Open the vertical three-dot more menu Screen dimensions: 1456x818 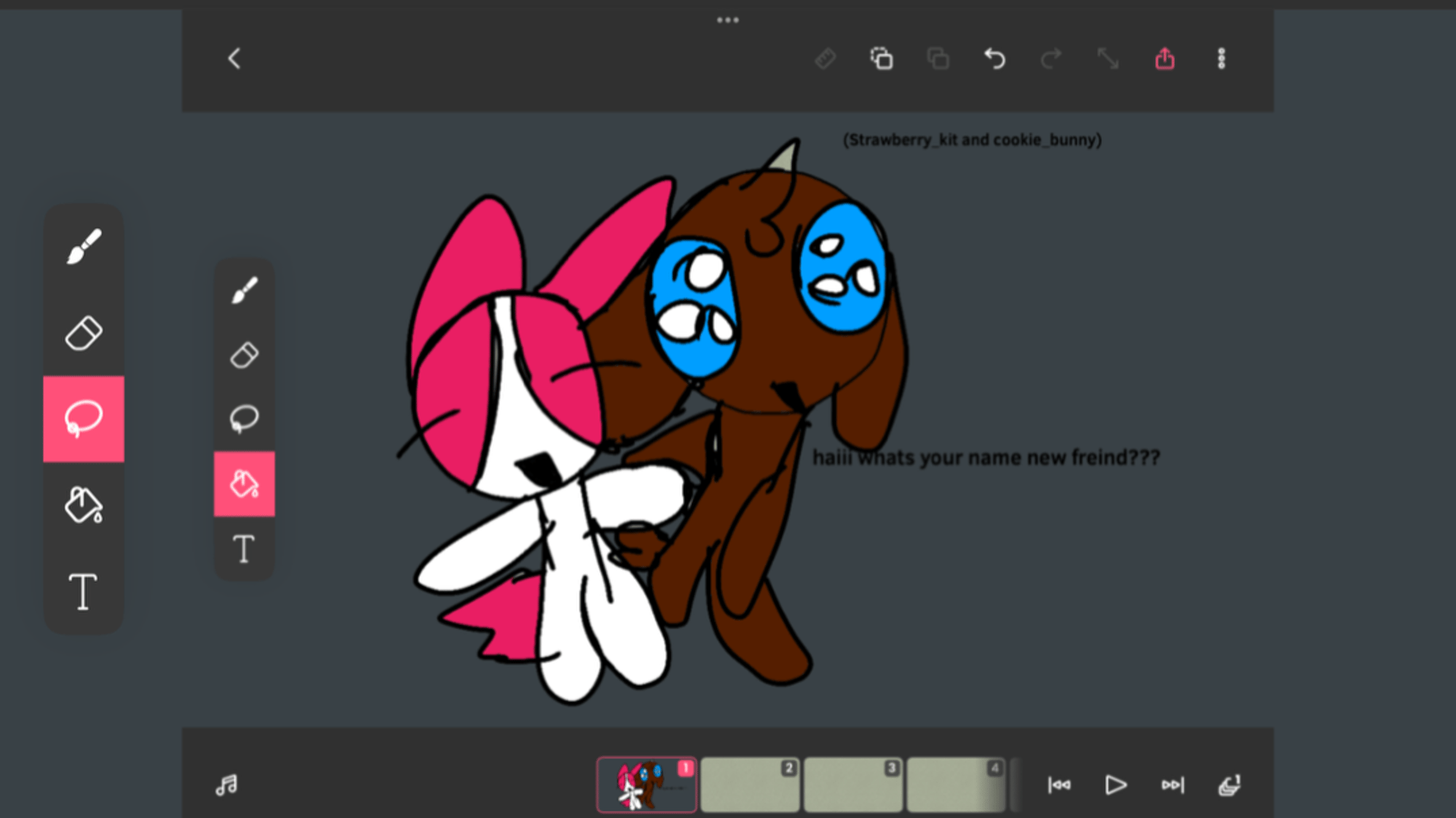(1222, 58)
